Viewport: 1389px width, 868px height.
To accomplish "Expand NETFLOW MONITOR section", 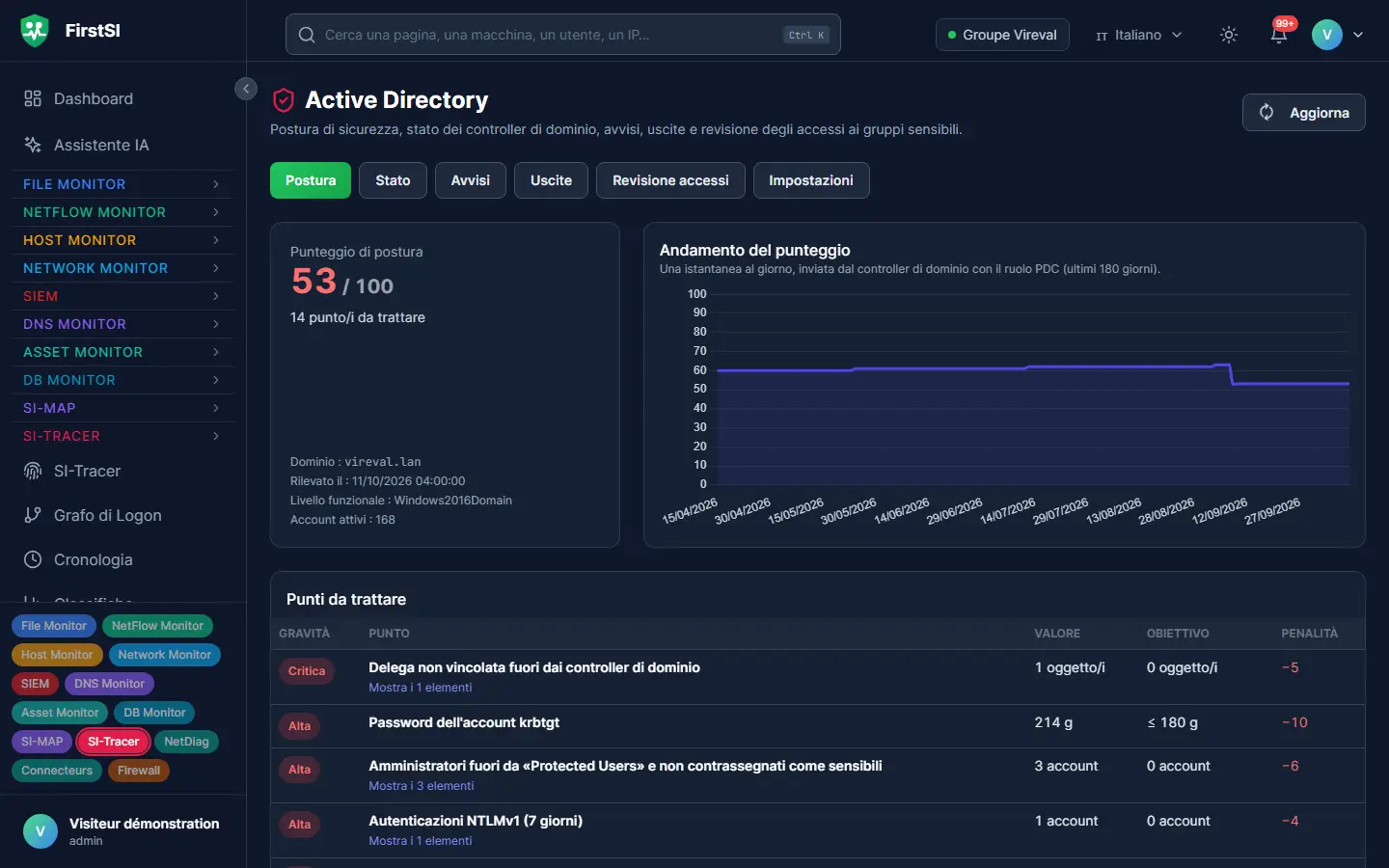I will click(123, 212).
